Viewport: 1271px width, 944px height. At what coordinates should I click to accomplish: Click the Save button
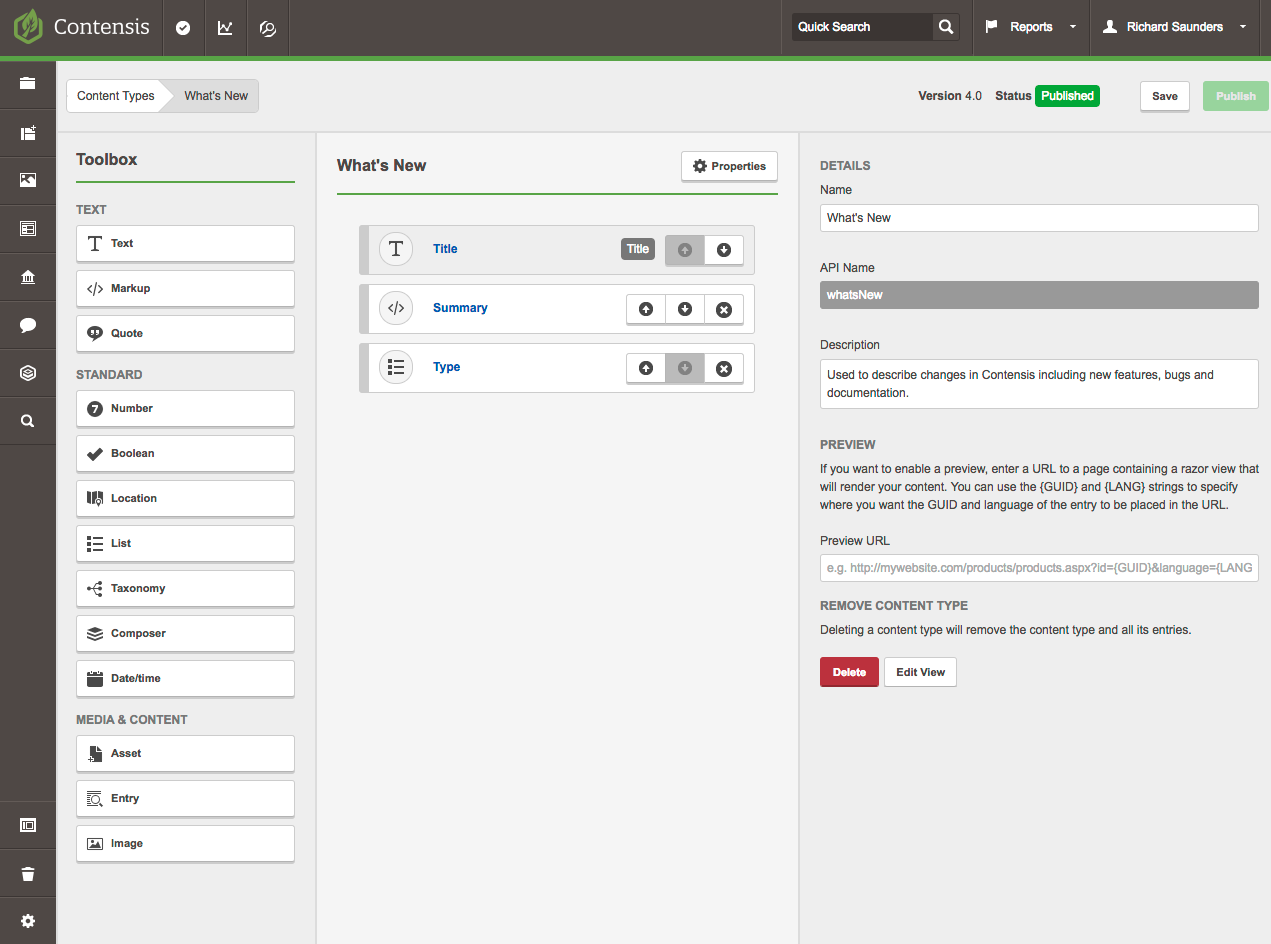coord(1165,96)
